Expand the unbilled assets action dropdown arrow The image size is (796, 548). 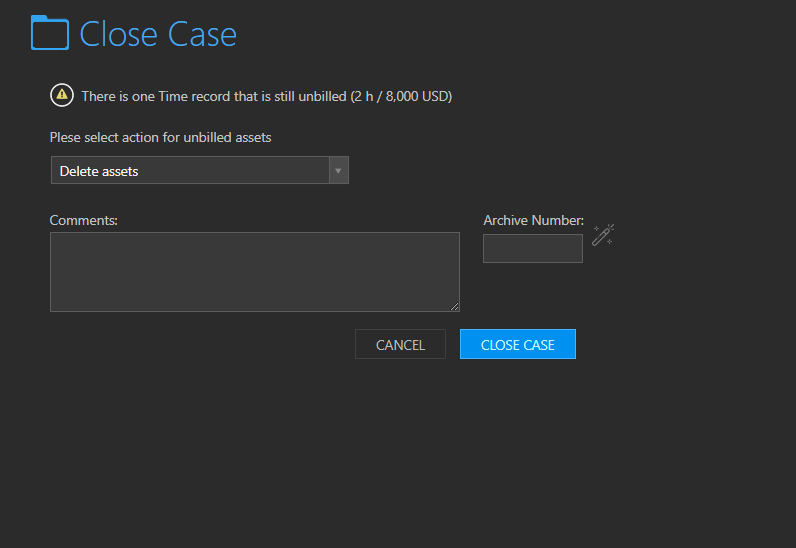[338, 171]
